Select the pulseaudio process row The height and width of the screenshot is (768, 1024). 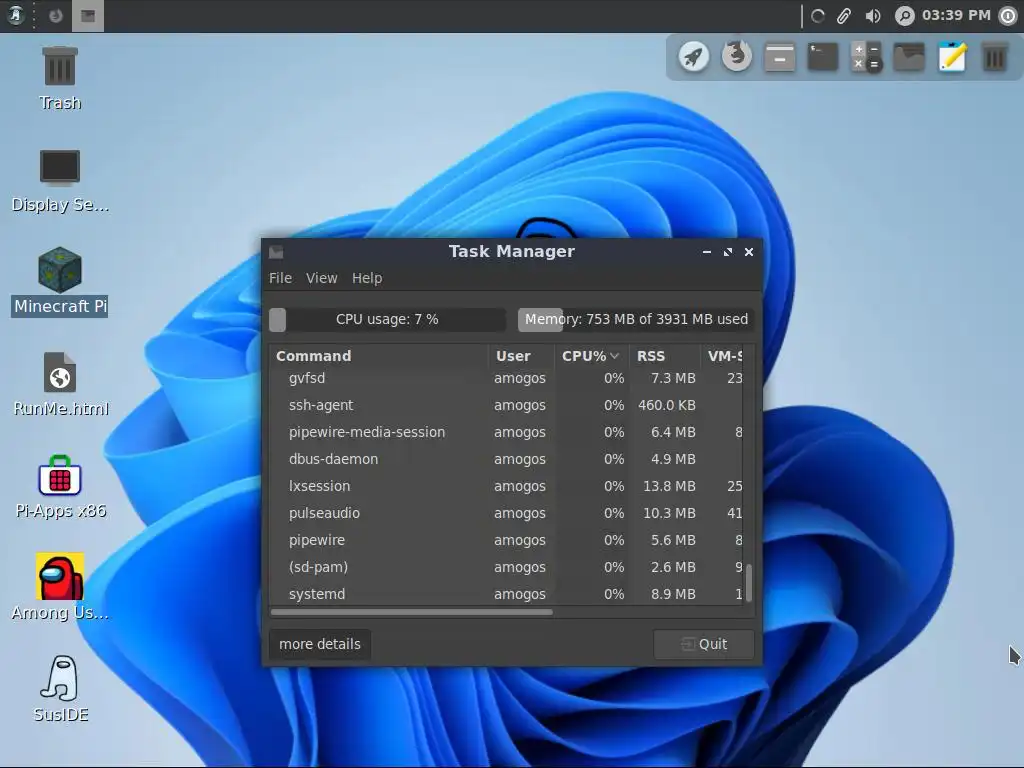click(506, 513)
